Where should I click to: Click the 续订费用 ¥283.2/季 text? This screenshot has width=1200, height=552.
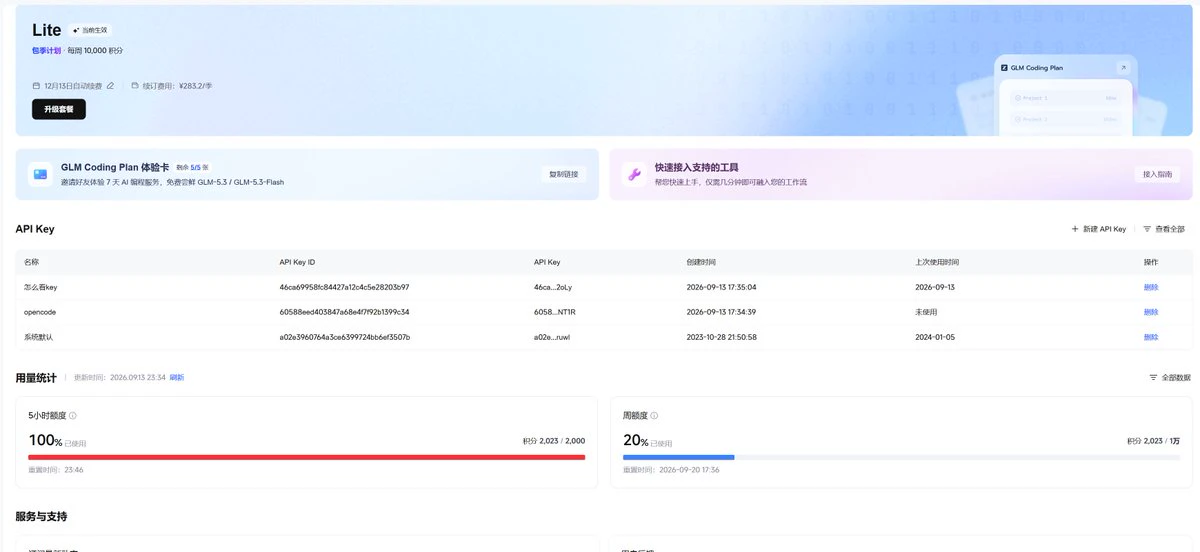pyautogui.click(x=177, y=86)
